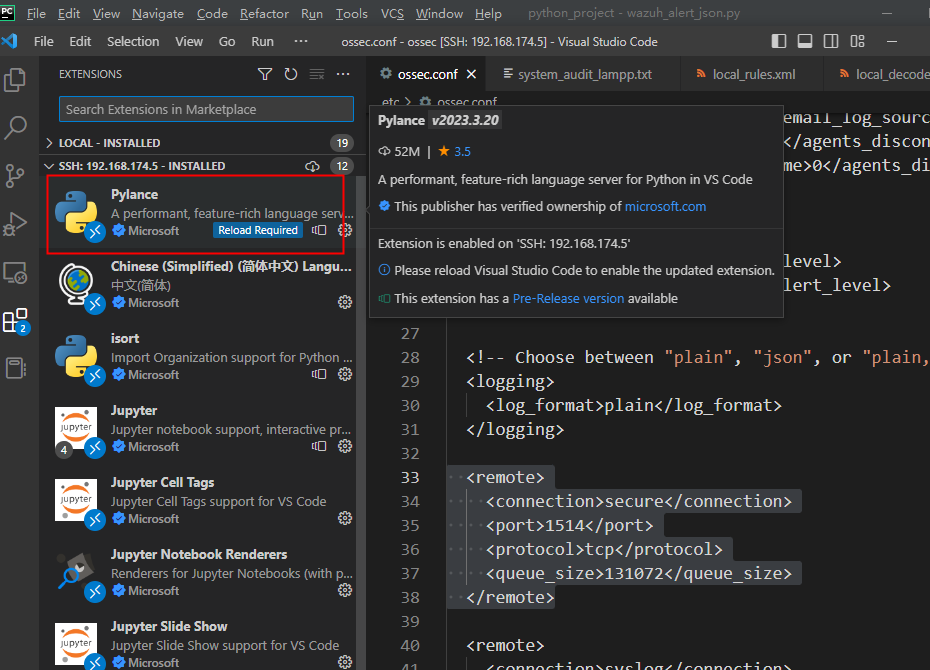Screen dimensions: 930x670
Task: Open VS Code Go menu
Action: 227,42
